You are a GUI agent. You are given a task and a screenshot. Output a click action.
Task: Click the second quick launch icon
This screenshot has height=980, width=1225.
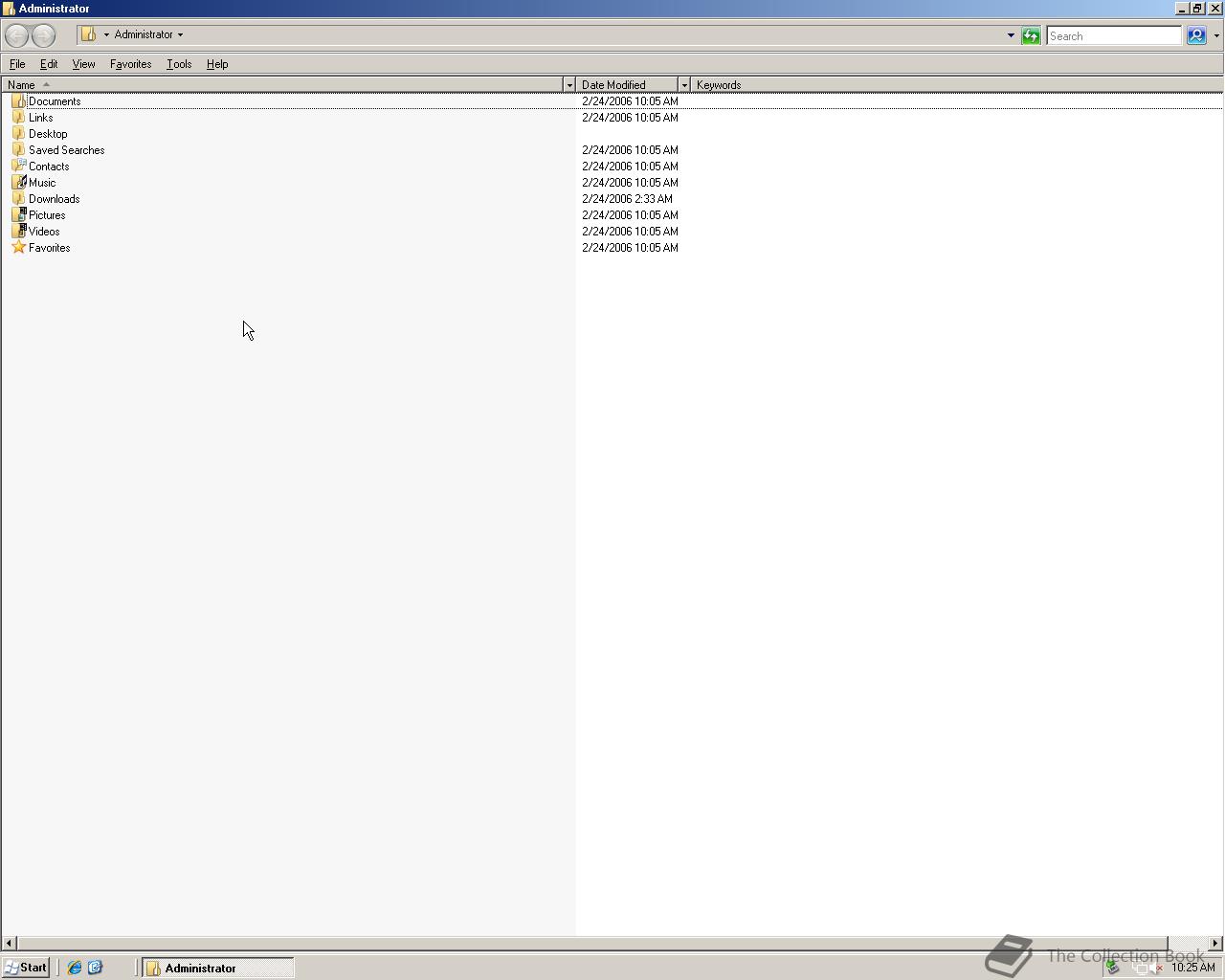click(95, 968)
